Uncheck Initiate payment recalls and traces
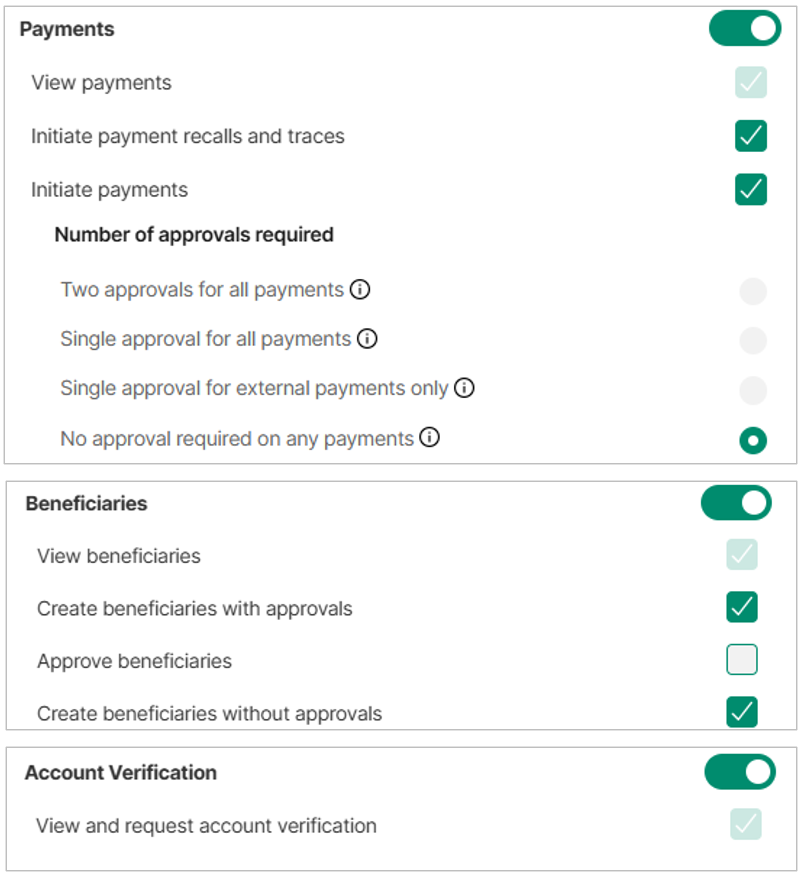The width and height of the screenshot is (800, 876). pyautogui.click(x=750, y=136)
